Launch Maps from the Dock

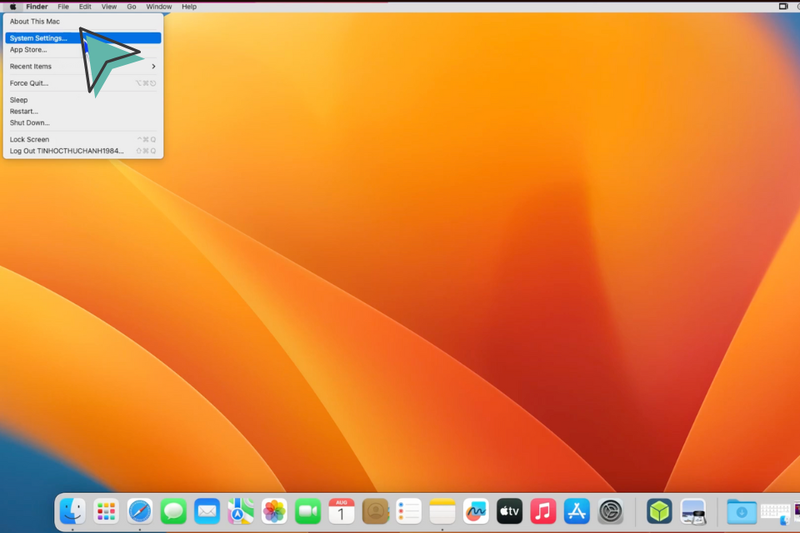point(240,511)
